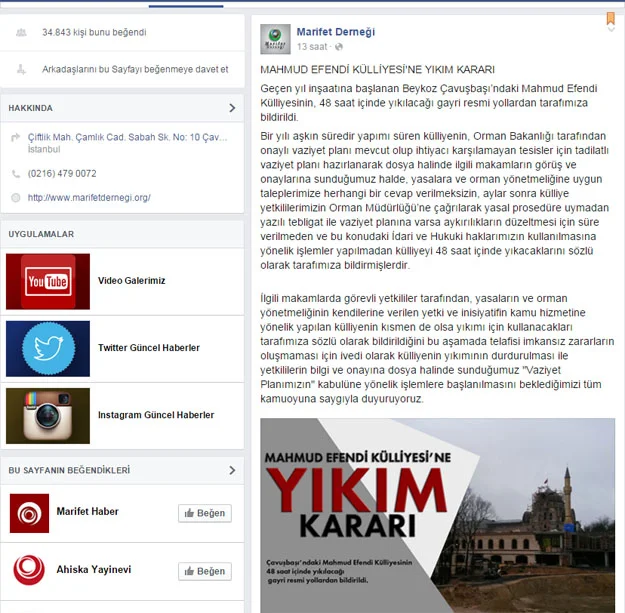Open the YouTube Video Galerimiz icon

pos(48,282)
